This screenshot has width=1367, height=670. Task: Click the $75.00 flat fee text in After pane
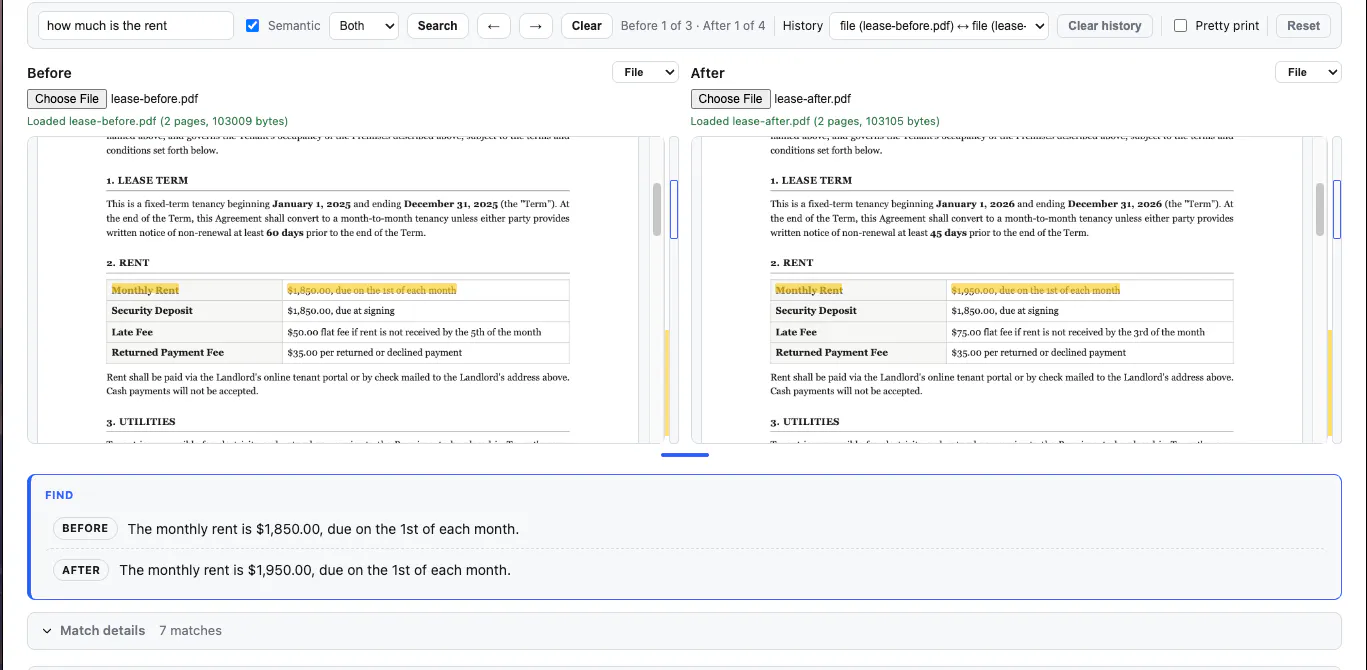(1078, 332)
